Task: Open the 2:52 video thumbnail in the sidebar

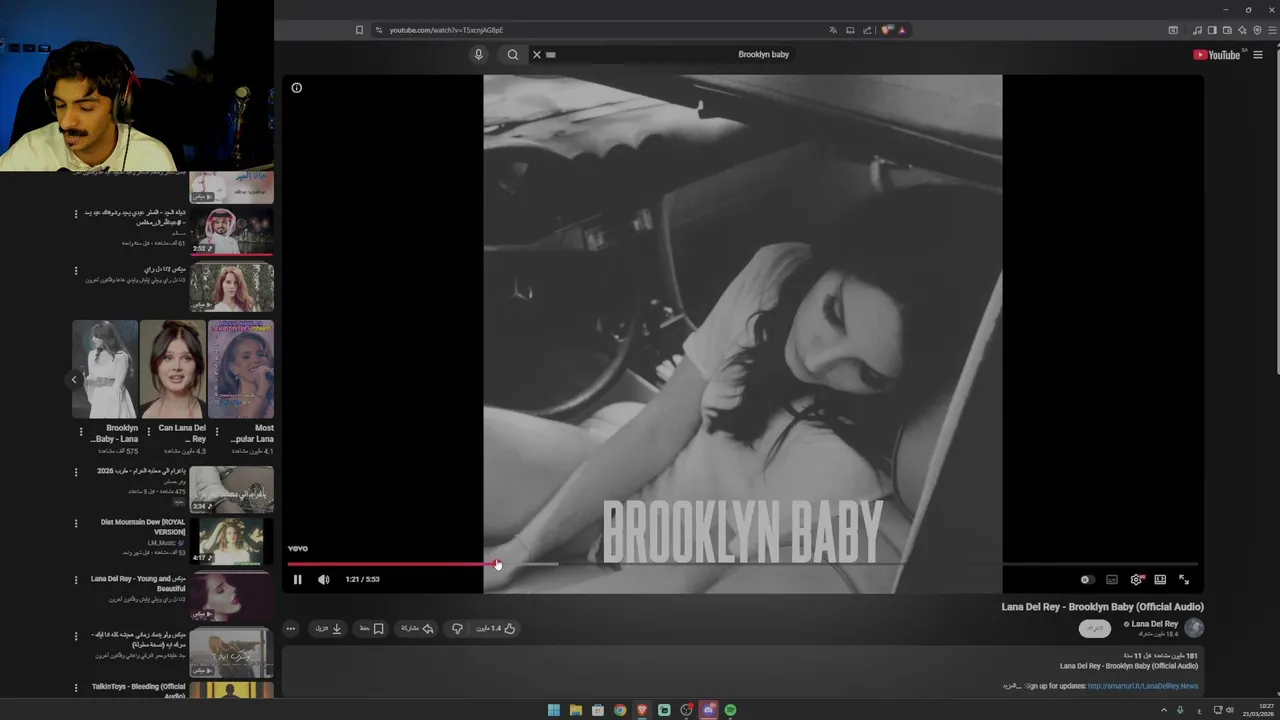Action: (231, 231)
